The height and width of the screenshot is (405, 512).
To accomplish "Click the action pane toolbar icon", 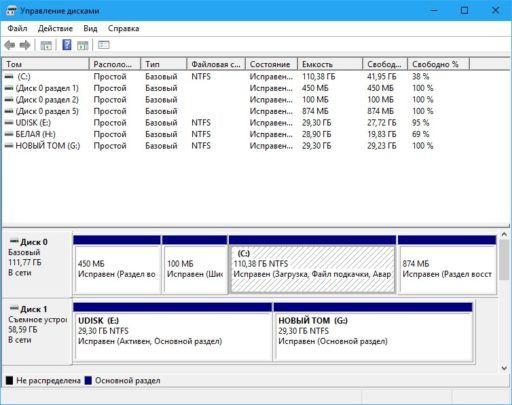I will point(82,45).
